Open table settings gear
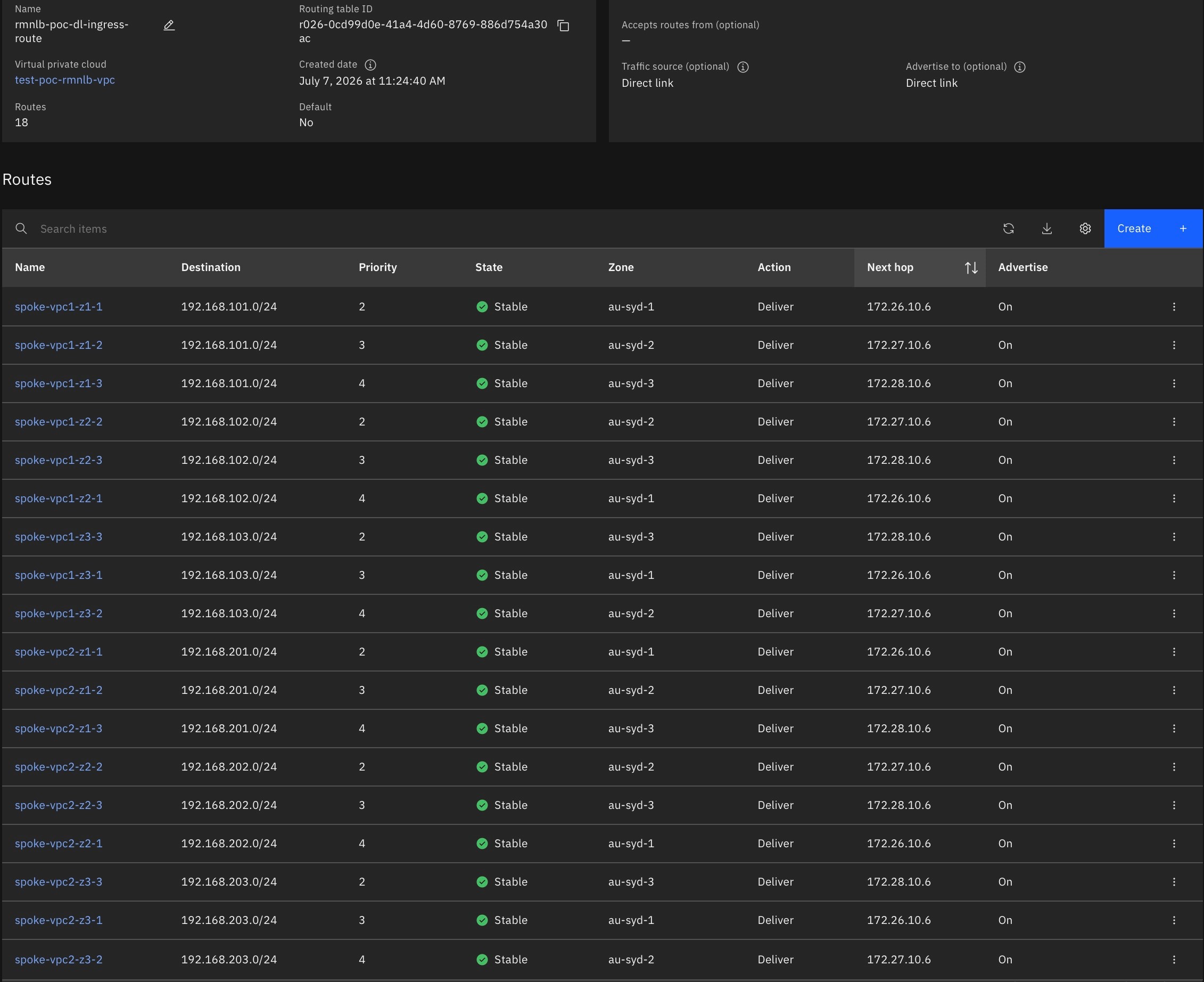Viewport: 1204px width, 982px height. click(x=1085, y=228)
